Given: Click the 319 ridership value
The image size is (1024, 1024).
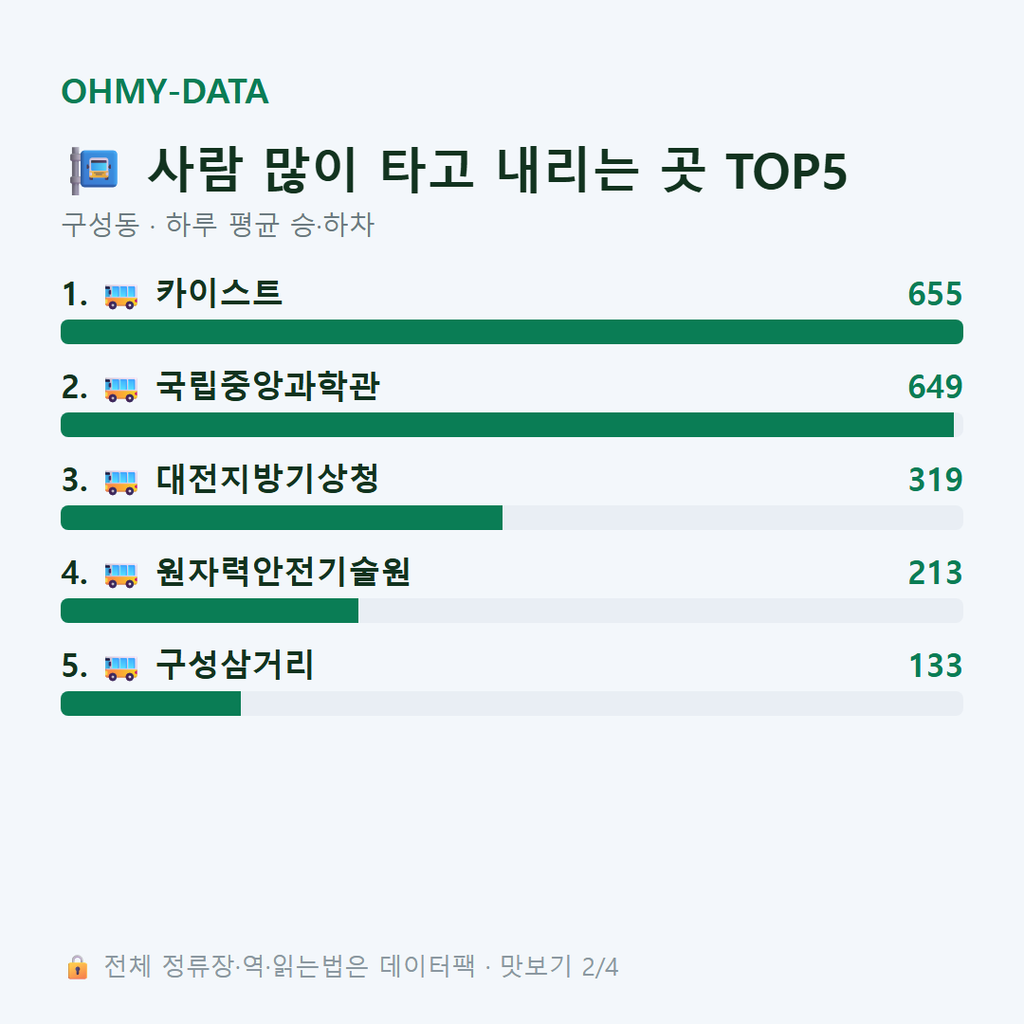Looking at the screenshot, I should click(935, 480).
